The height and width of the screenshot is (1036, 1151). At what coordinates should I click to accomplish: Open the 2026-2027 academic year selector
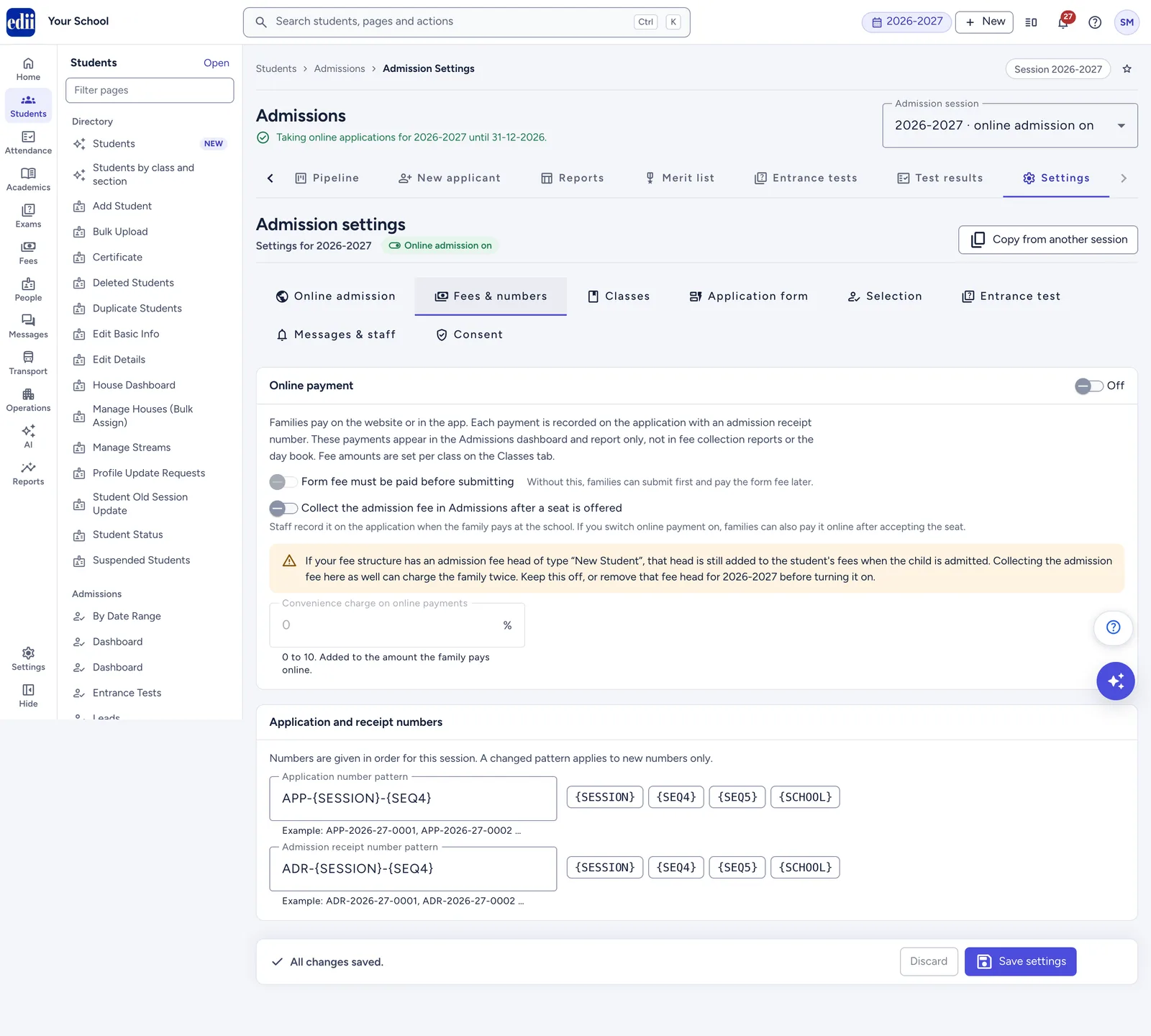tap(906, 22)
